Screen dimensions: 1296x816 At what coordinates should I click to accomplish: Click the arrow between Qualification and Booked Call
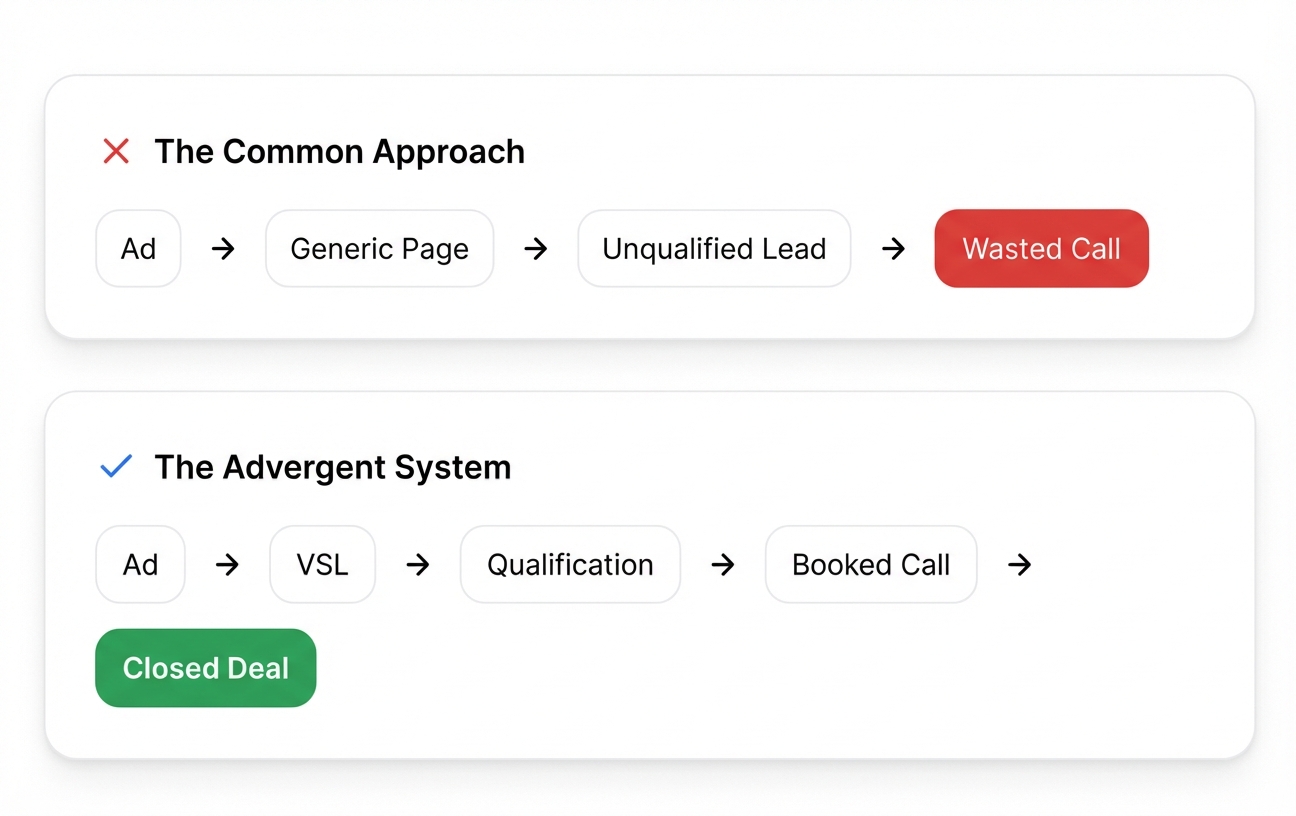pos(722,565)
